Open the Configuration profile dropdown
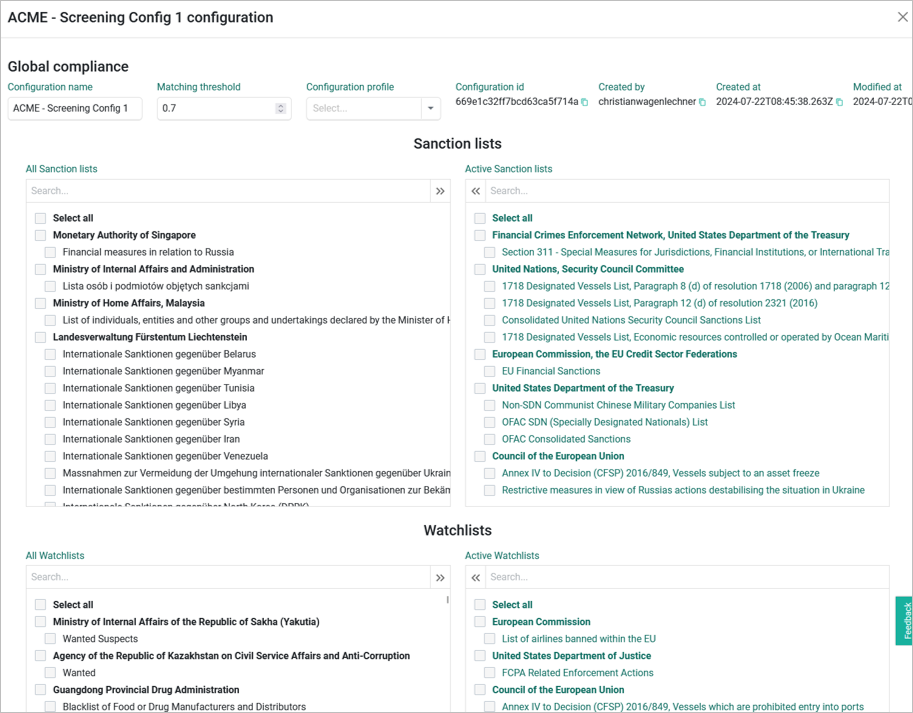This screenshot has height=713, width=913. coord(430,108)
